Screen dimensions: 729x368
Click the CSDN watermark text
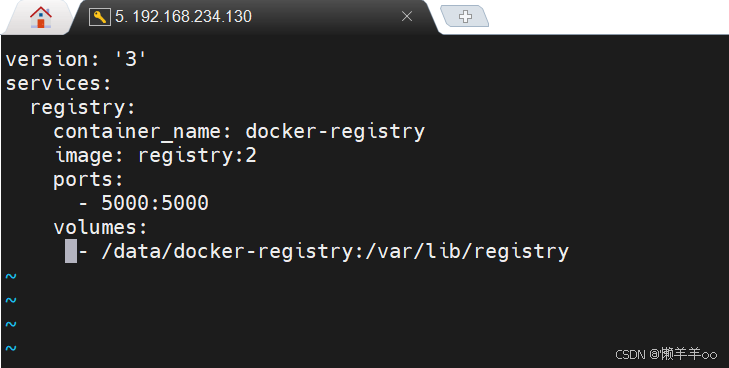click(x=666, y=355)
